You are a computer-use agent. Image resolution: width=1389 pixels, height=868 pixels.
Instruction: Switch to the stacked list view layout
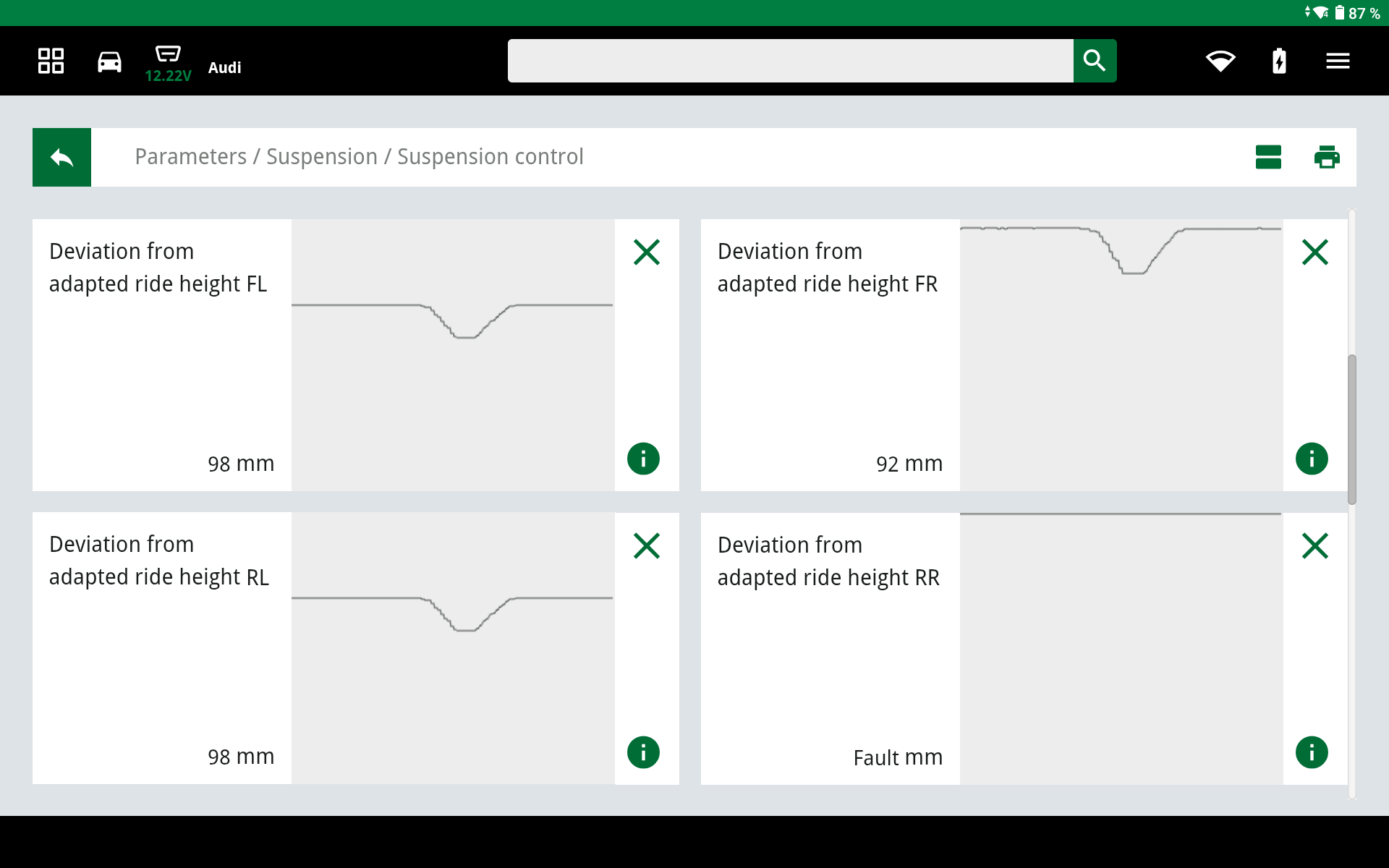click(1268, 157)
